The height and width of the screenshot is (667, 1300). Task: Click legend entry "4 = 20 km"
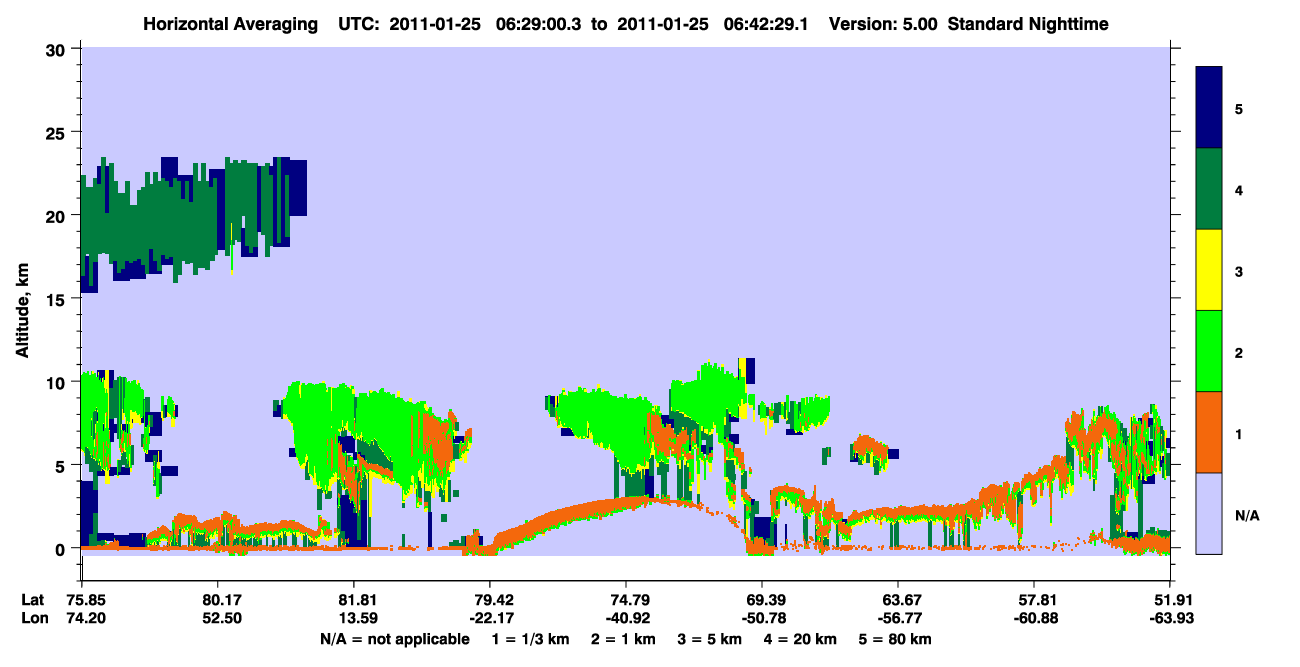800,639
